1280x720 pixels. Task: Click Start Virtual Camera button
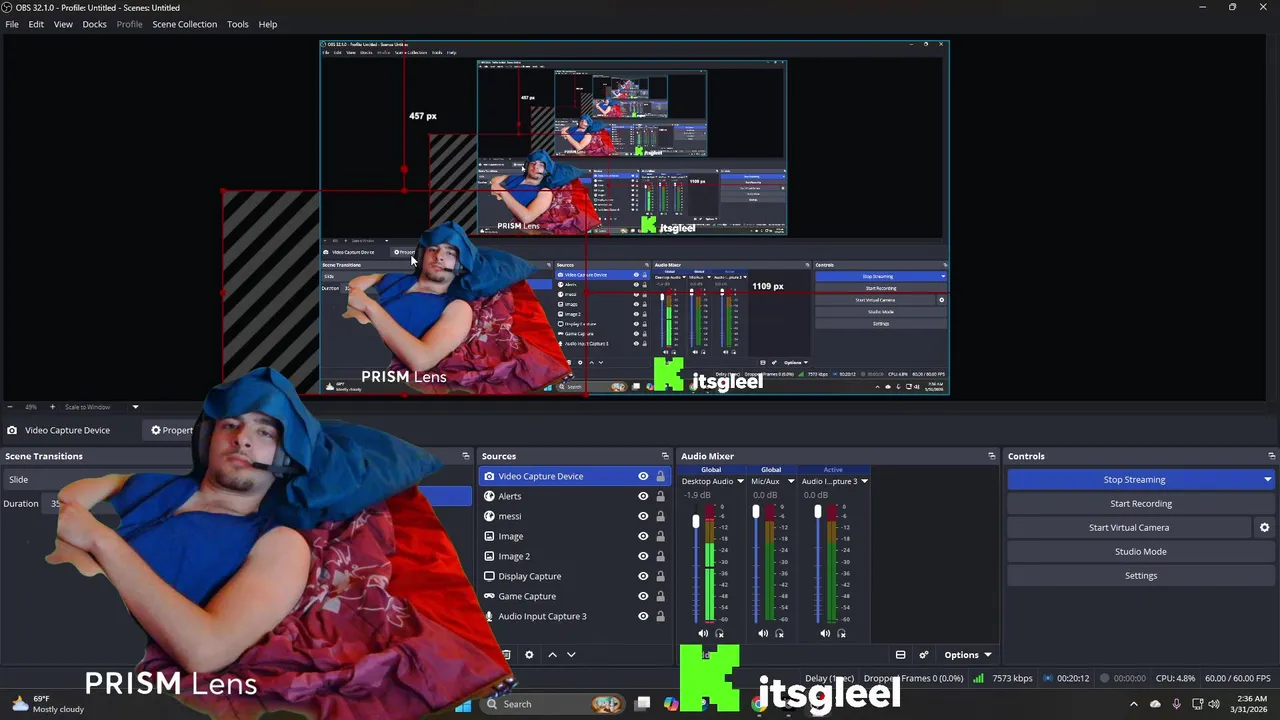[1129, 528]
